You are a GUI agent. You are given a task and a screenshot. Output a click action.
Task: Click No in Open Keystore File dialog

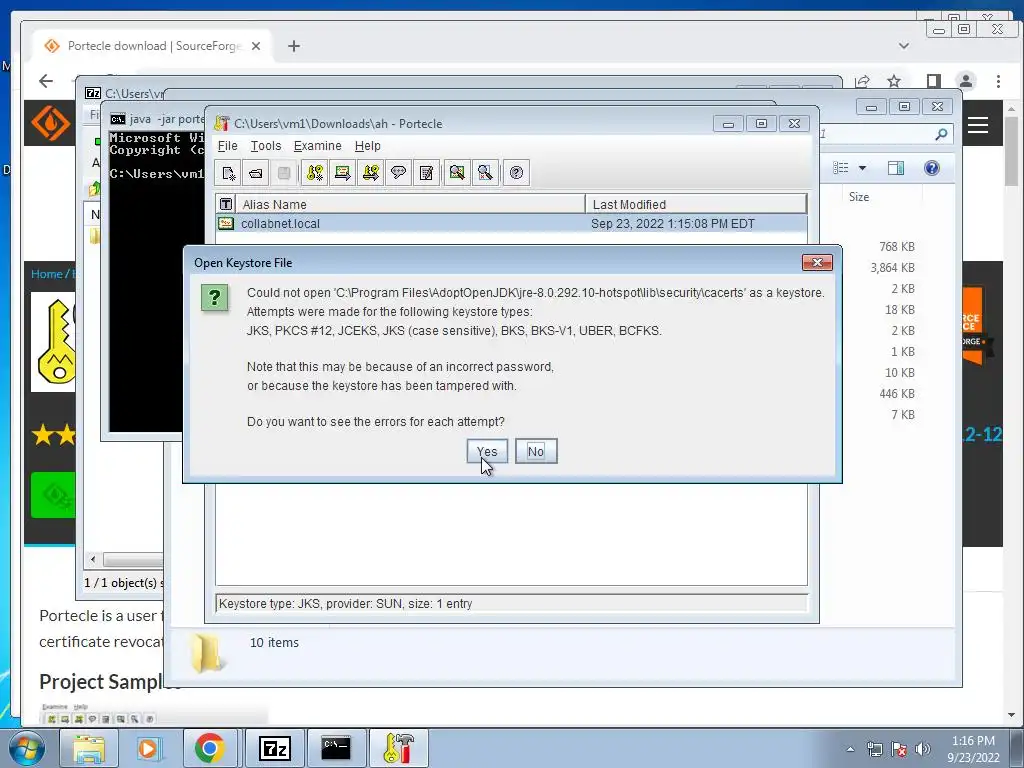536,451
